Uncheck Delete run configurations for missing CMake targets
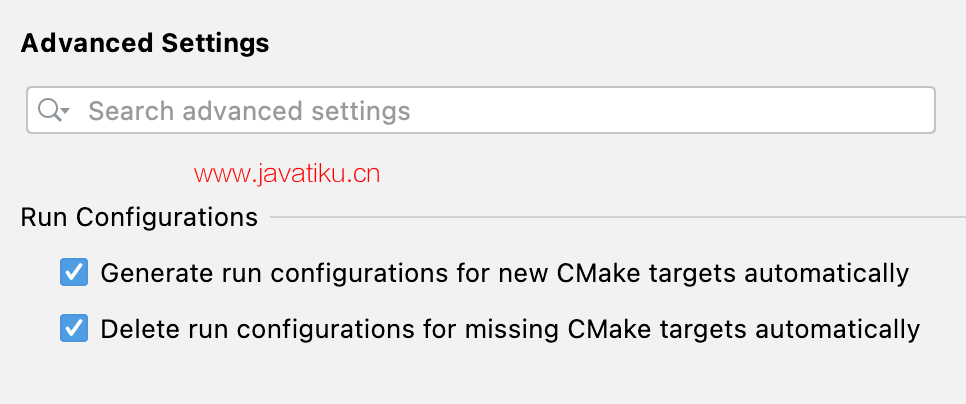 coord(74,328)
